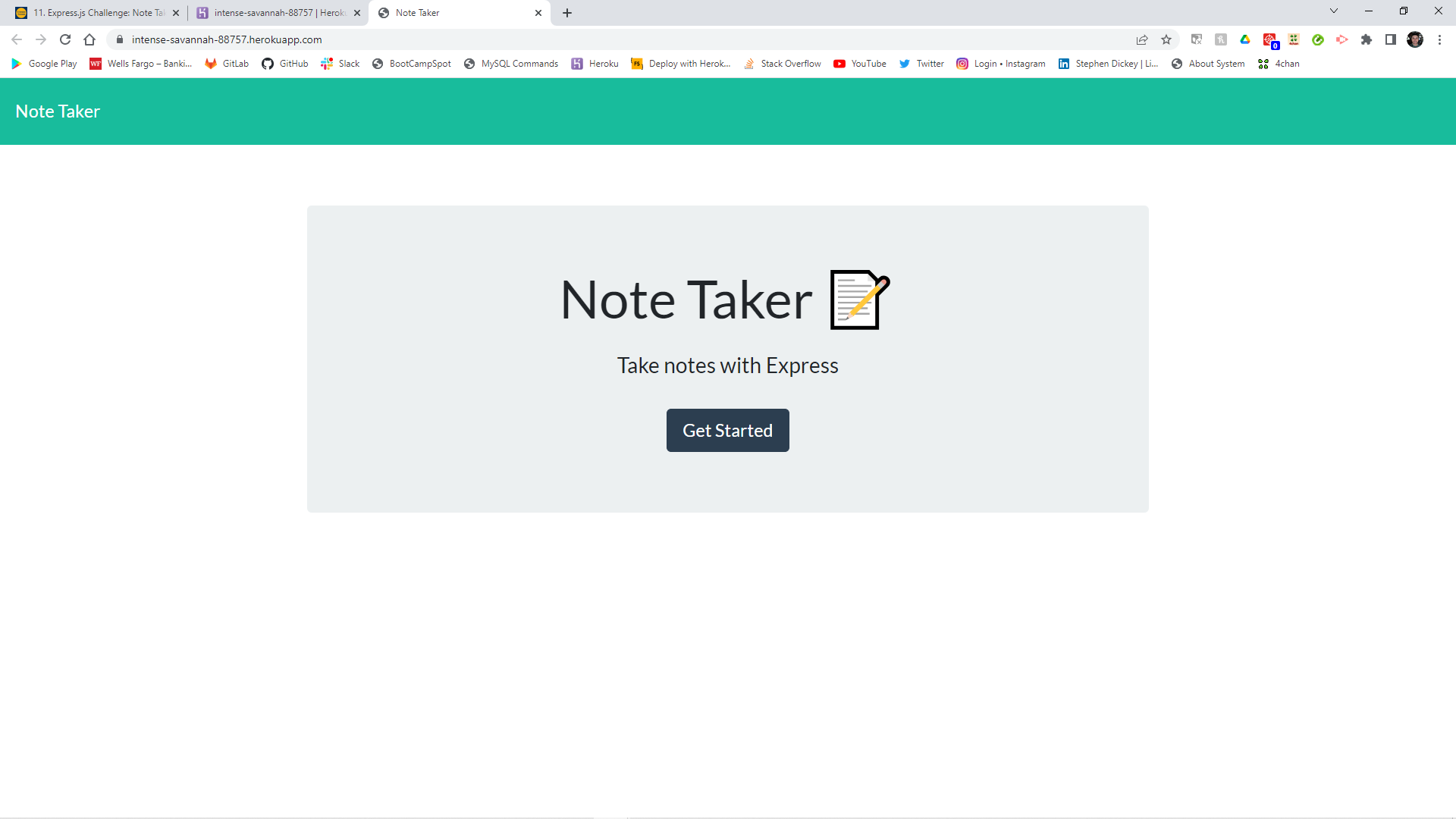This screenshot has width=1456, height=819.
Task: Click the page refresh icon
Action: tap(65, 39)
